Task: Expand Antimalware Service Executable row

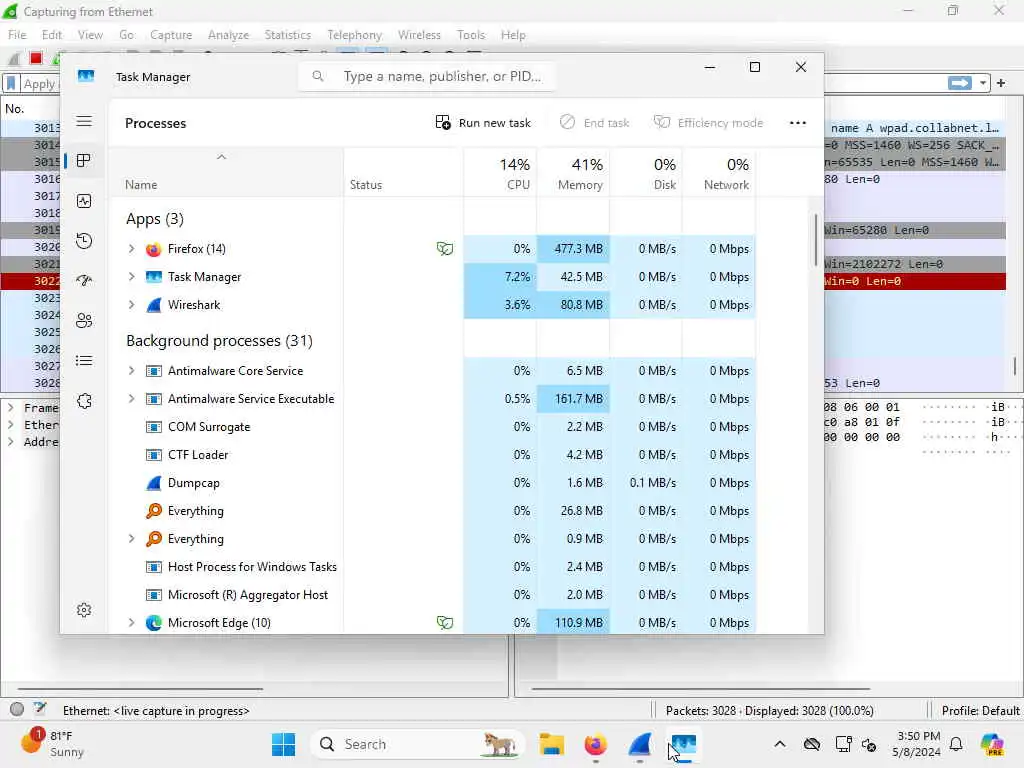Action: 131,399
